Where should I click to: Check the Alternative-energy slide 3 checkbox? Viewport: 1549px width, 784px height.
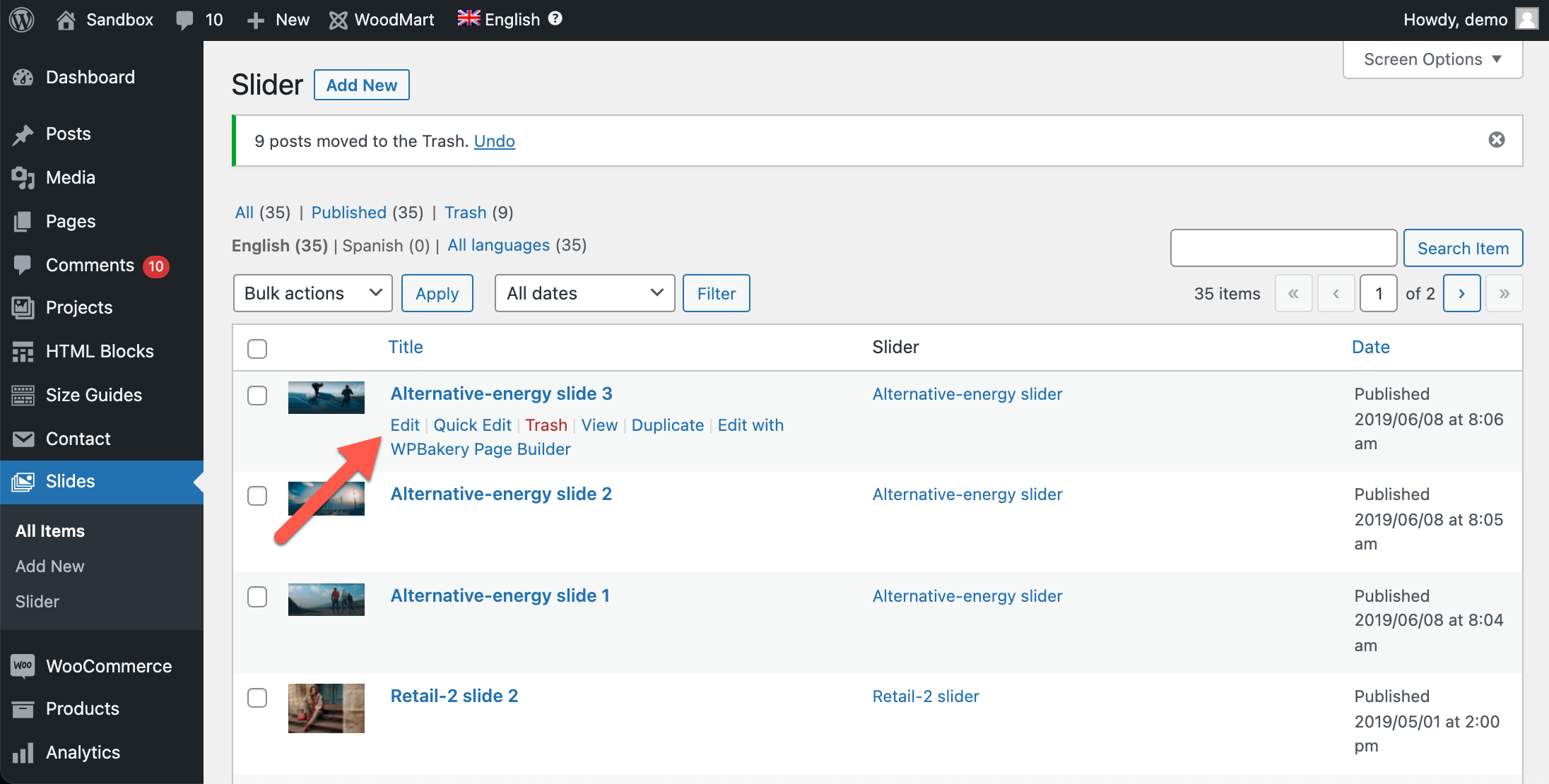point(257,395)
